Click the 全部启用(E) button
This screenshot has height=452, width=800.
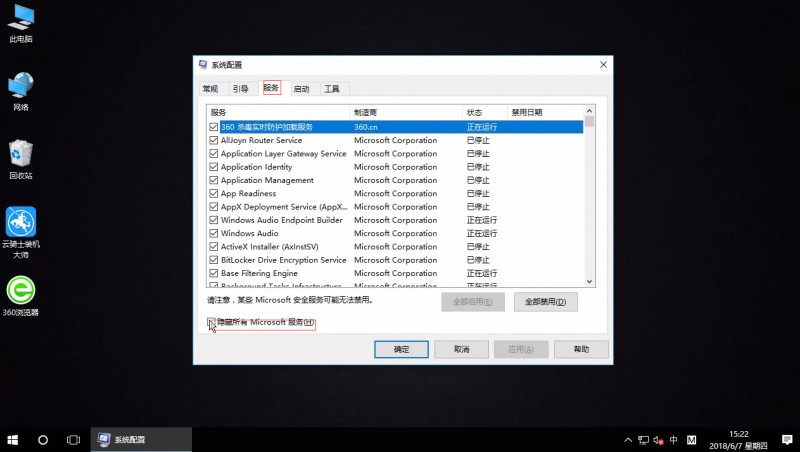pos(473,302)
